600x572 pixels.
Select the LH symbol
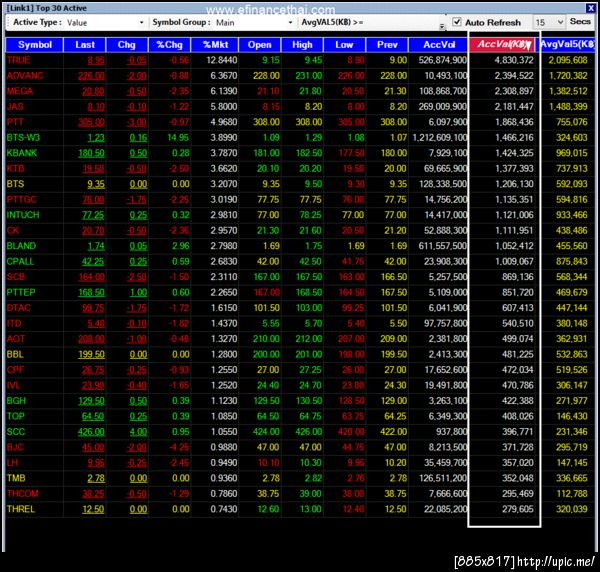(12, 463)
